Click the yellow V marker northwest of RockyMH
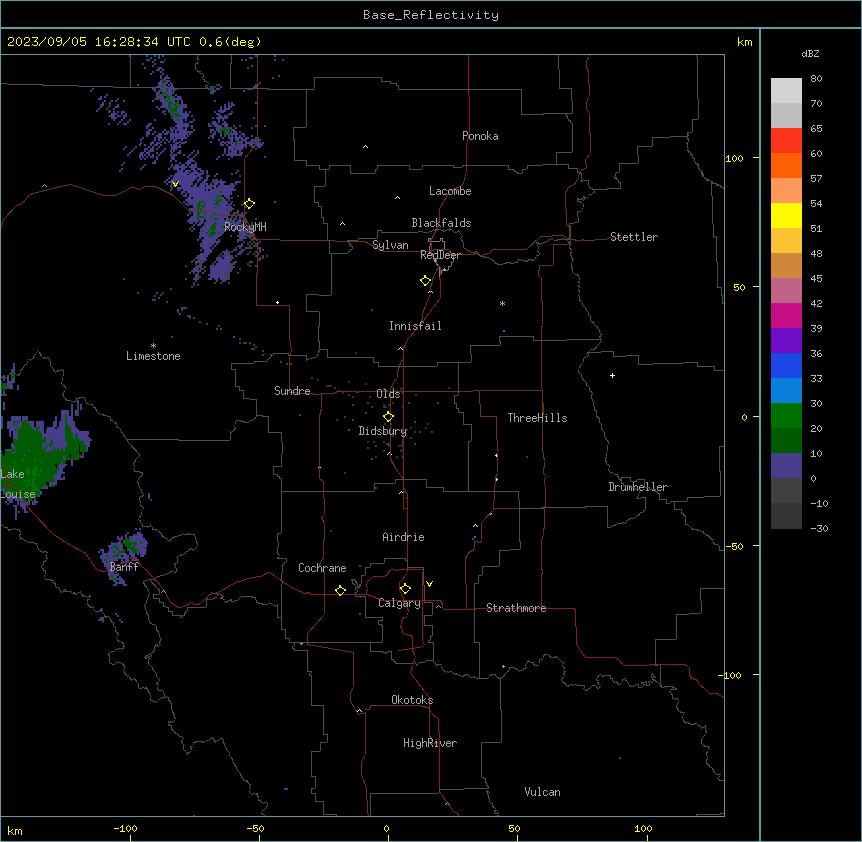Image resolution: width=862 pixels, height=842 pixels. point(175,184)
